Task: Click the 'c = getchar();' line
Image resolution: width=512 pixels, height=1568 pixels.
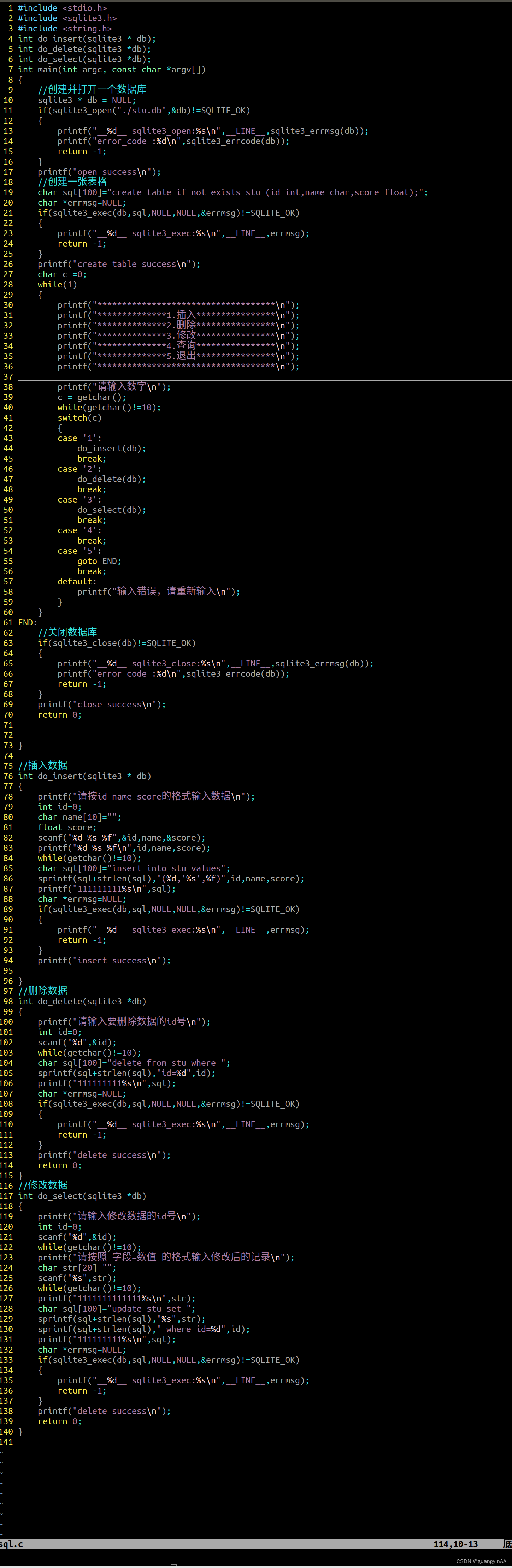Action: (92, 397)
